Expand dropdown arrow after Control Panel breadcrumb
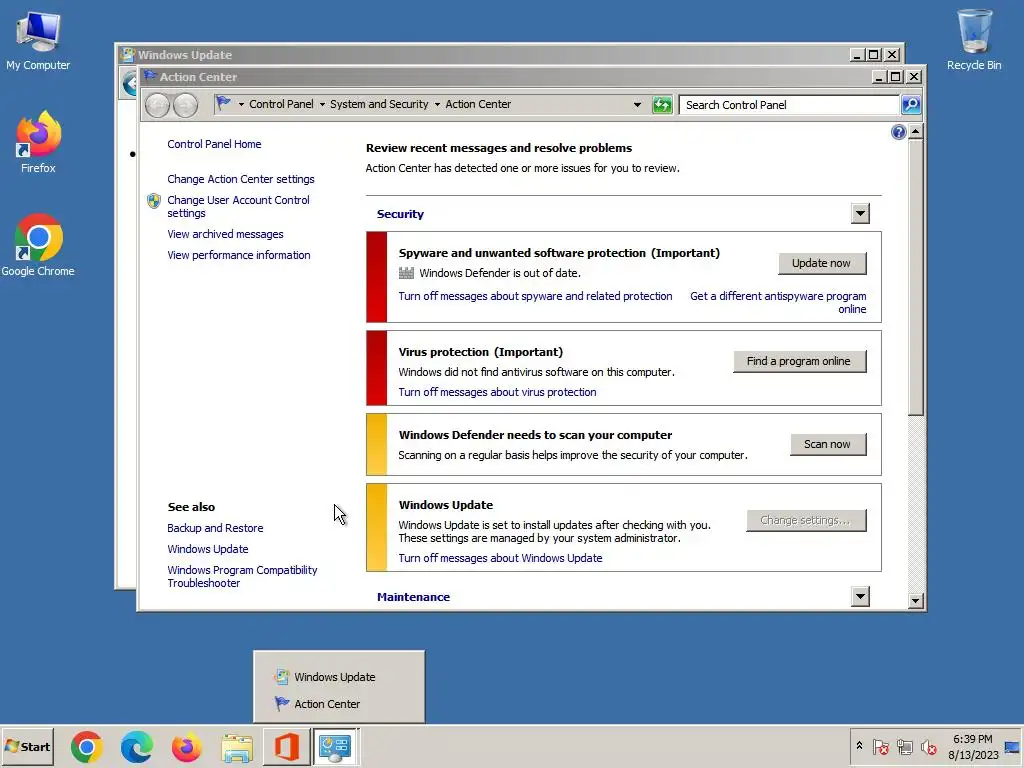This screenshot has height=768, width=1024. (322, 104)
